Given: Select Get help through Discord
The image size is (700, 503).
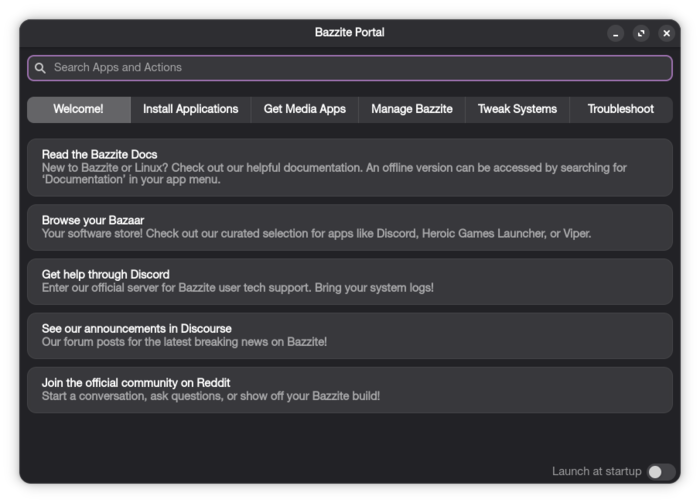Looking at the screenshot, I should (x=350, y=282).
